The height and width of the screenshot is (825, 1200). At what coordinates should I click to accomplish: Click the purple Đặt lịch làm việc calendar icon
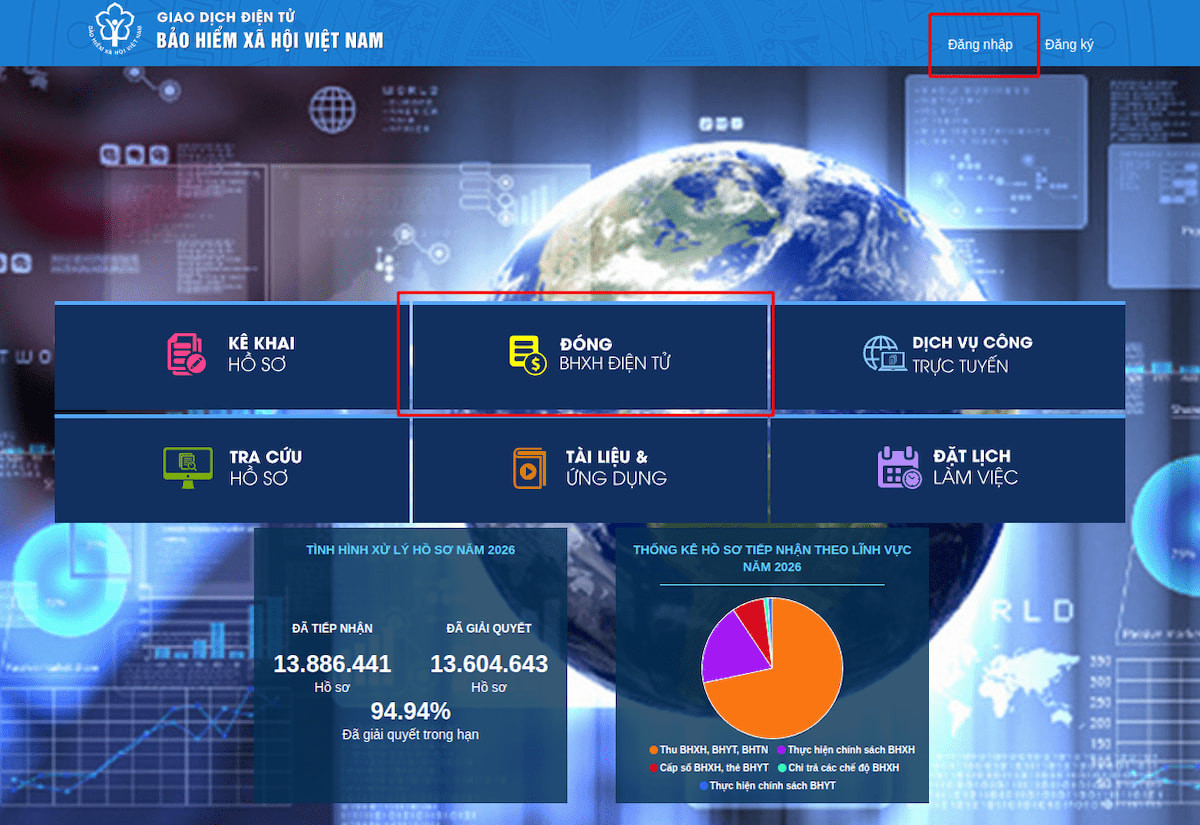899,467
